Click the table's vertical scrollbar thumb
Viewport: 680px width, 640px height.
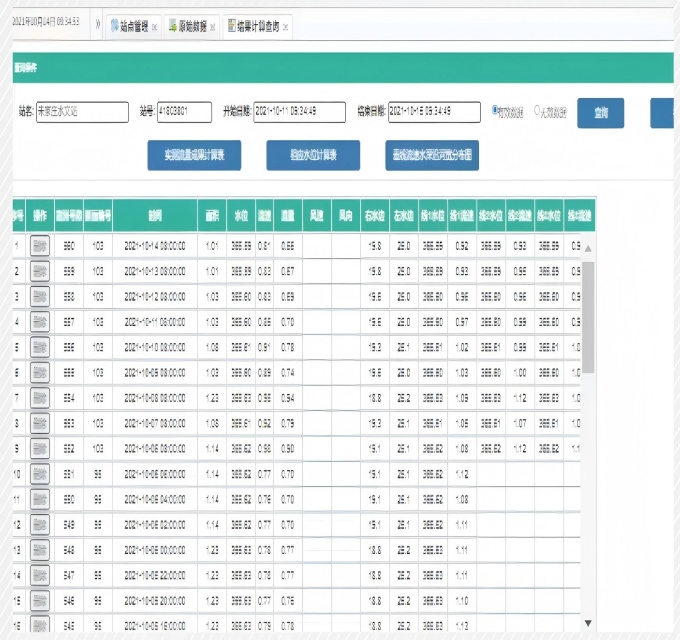coord(589,318)
